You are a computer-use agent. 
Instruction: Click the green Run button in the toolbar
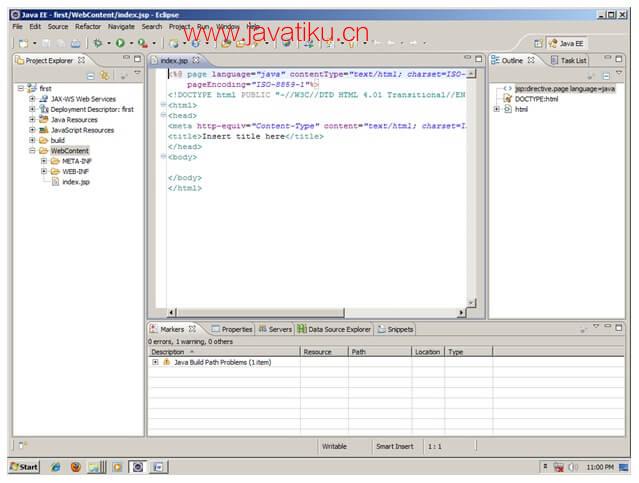[x=120, y=43]
